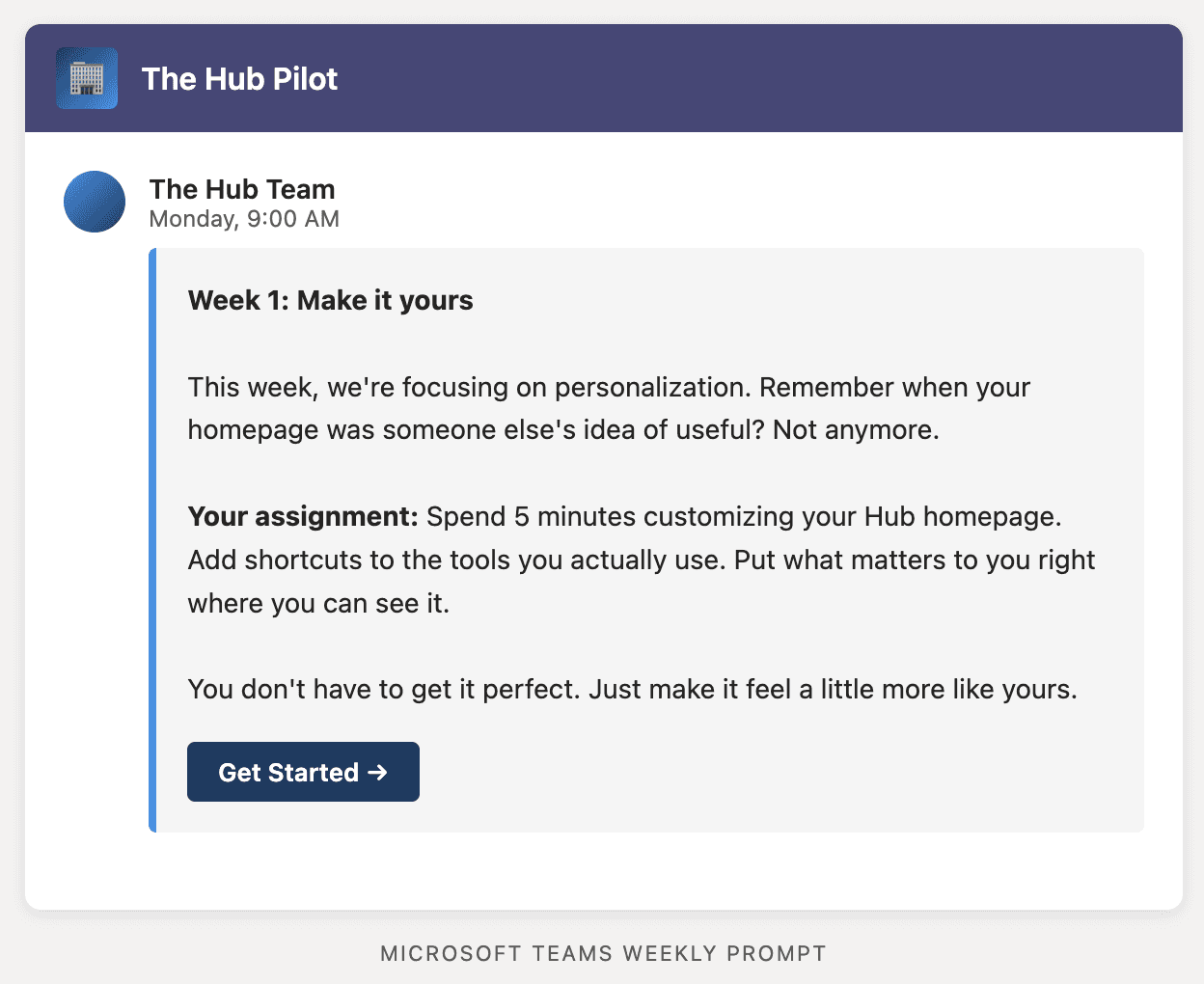This screenshot has width=1204, height=984.
Task: Click the "Add shortcuts to the tools" sentence
Action: [455, 560]
